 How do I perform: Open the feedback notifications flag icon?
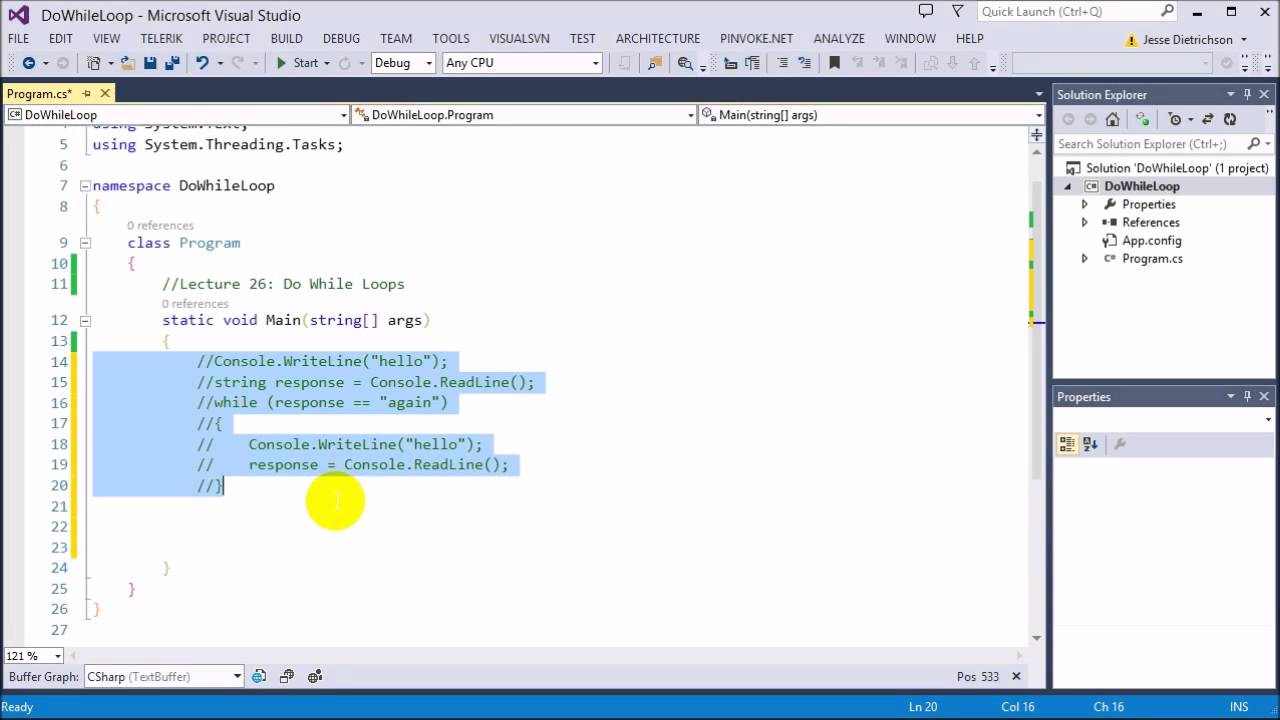point(926,12)
